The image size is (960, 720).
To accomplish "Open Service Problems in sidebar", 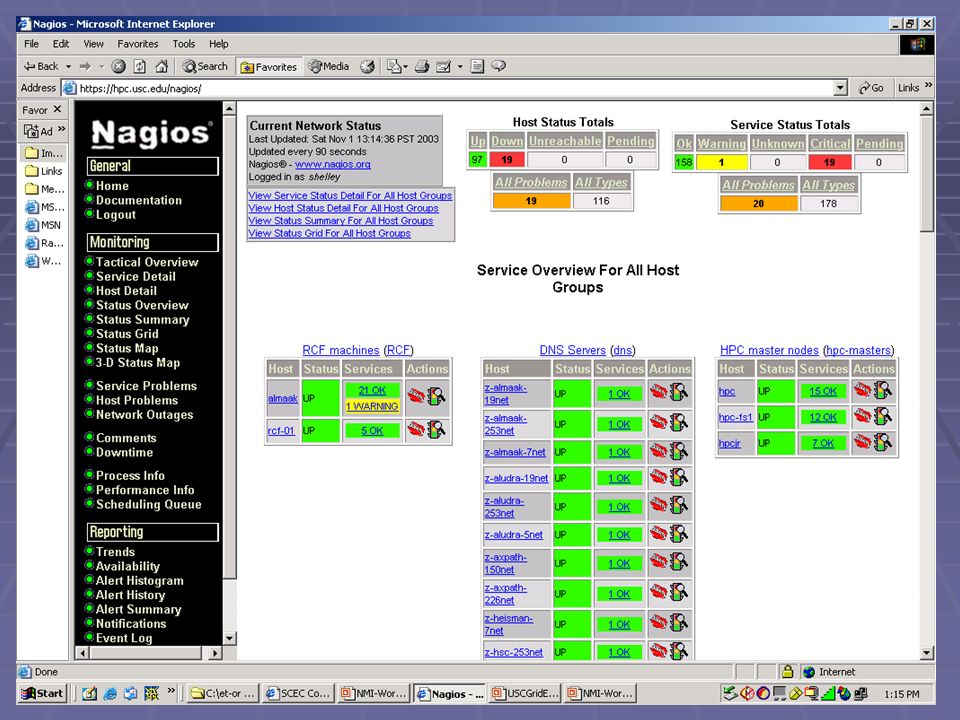I will (146, 386).
